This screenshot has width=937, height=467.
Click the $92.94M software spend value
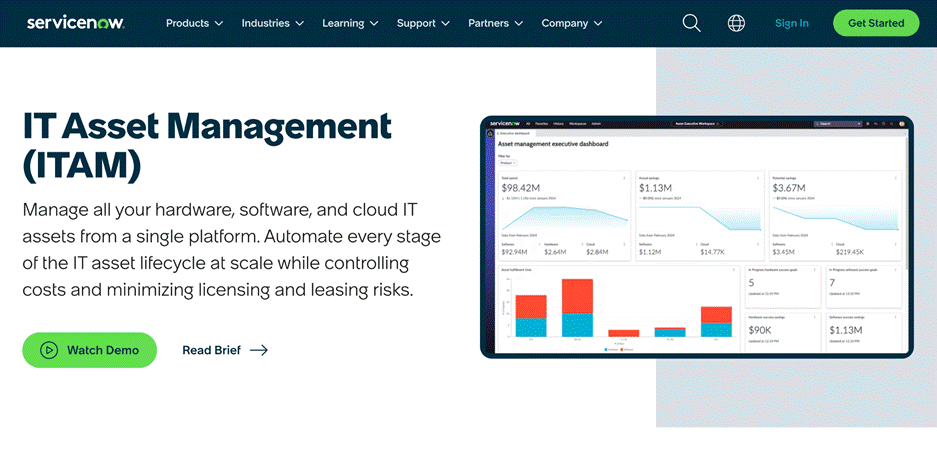pyautogui.click(x=514, y=252)
